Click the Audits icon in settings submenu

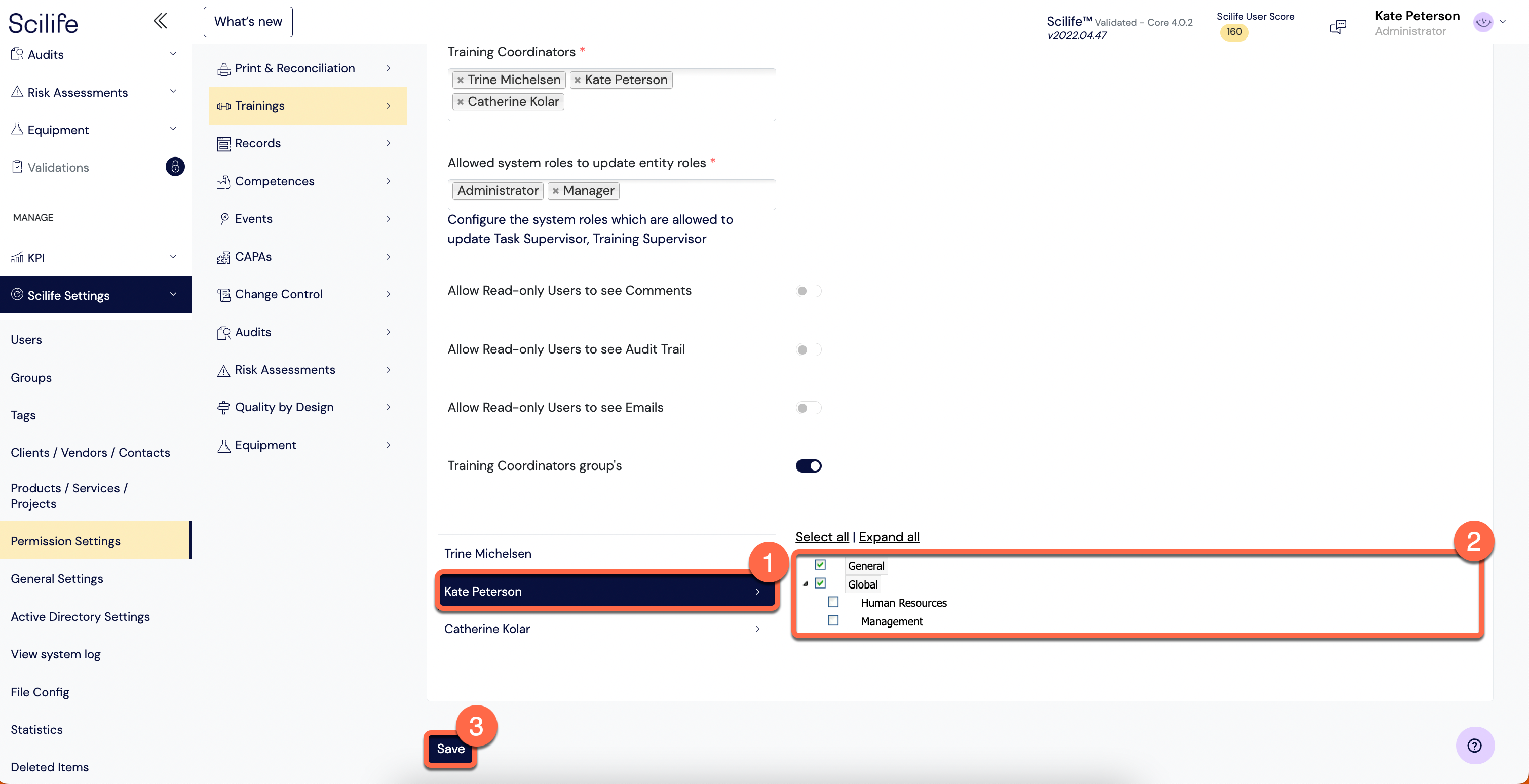(x=224, y=332)
